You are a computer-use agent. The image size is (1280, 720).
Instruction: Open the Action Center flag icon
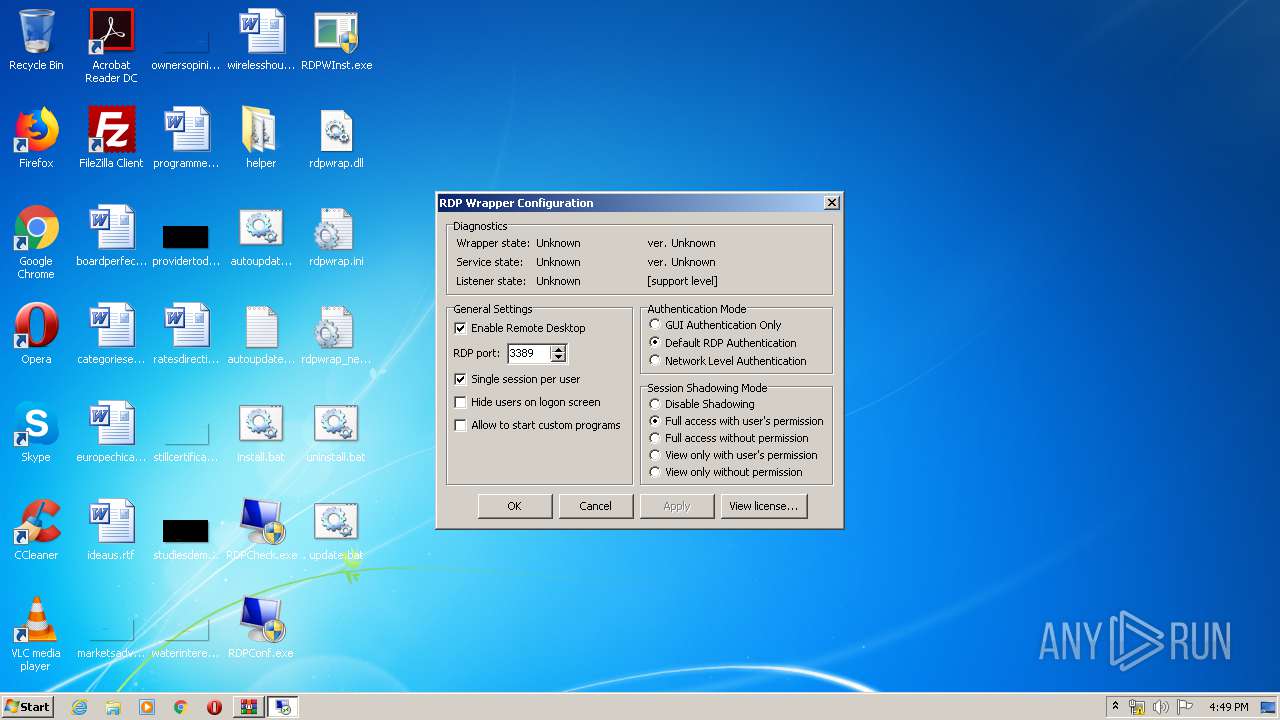pyautogui.click(x=1184, y=707)
